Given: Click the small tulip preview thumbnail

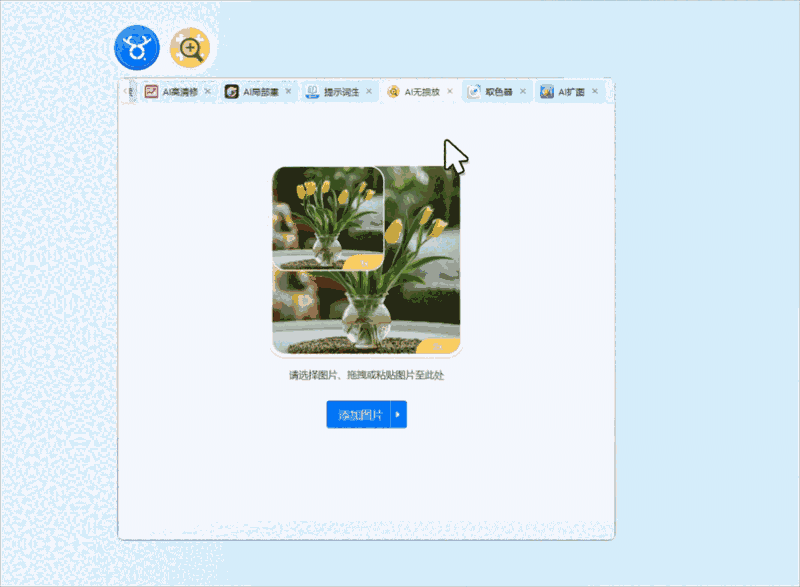Looking at the screenshot, I should [x=328, y=218].
